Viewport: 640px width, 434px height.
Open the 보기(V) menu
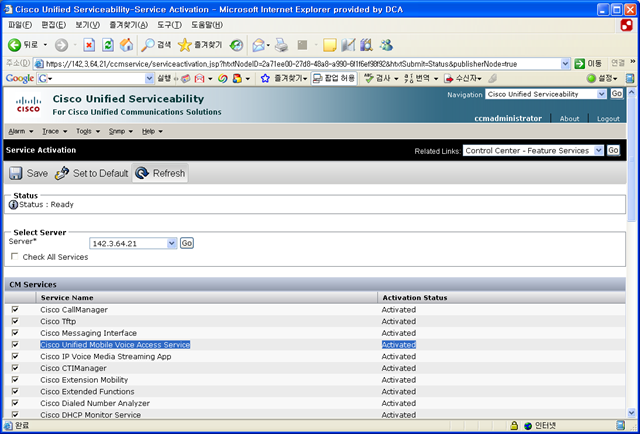pyautogui.click(x=87, y=25)
